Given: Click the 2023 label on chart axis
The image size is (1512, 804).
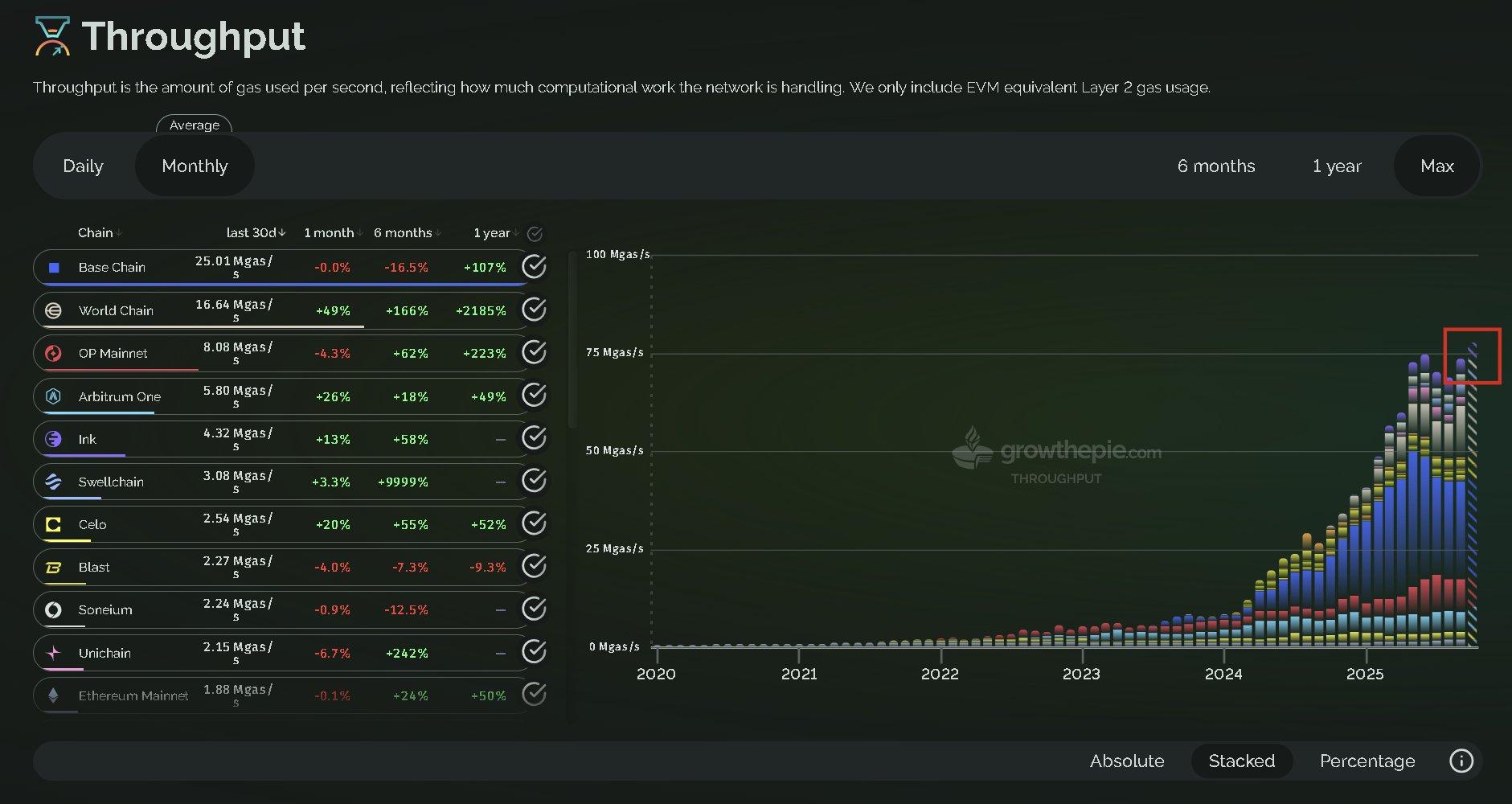Looking at the screenshot, I should click(x=1081, y=674).
